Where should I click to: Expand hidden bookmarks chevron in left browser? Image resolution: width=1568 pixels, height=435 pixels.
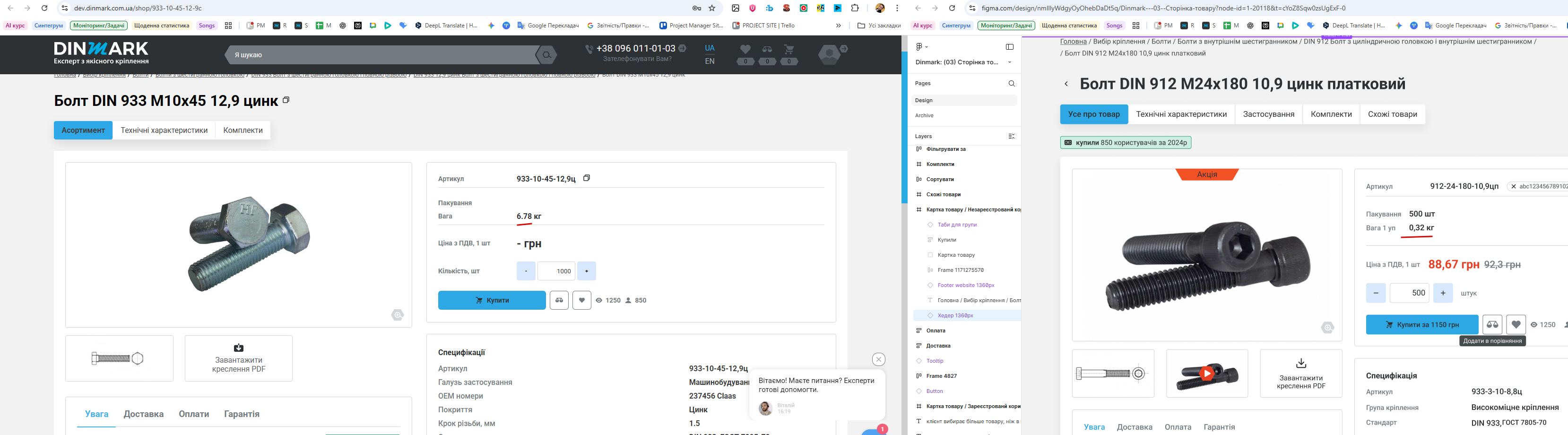click(838, 26)
